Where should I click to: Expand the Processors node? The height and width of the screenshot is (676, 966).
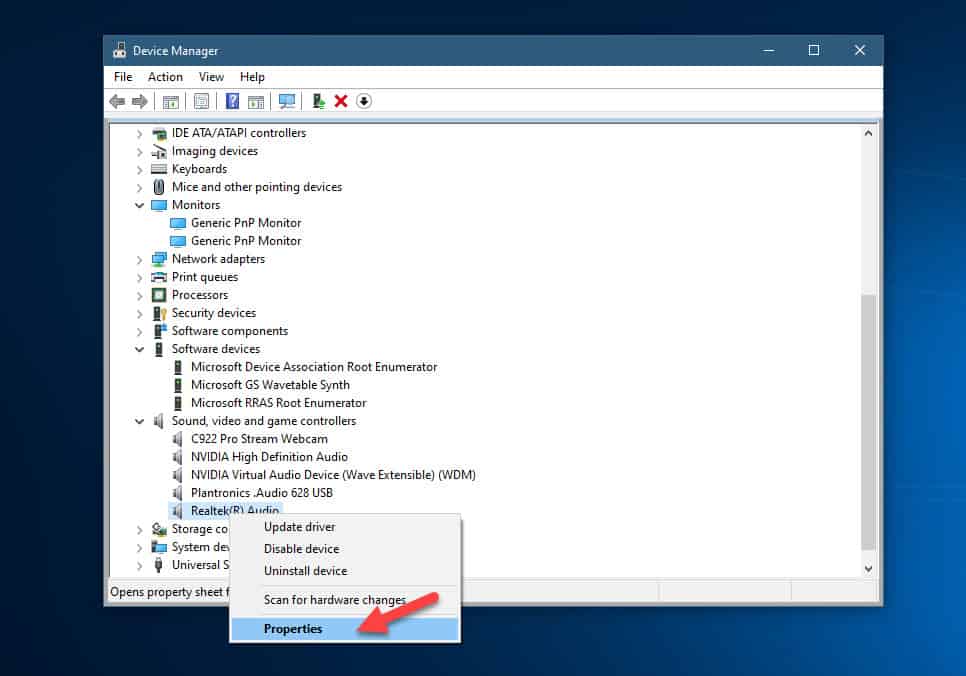(x=140, y=296)
